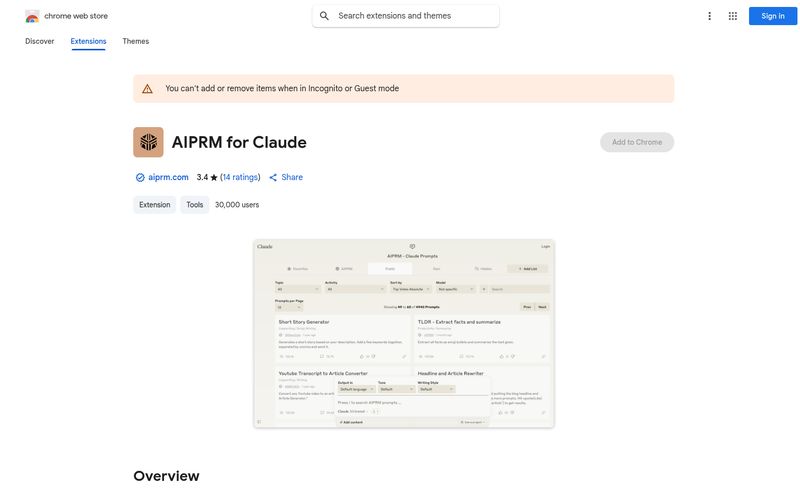
Task: Focus the Search extensions and themes field
Action: point(406,16)
